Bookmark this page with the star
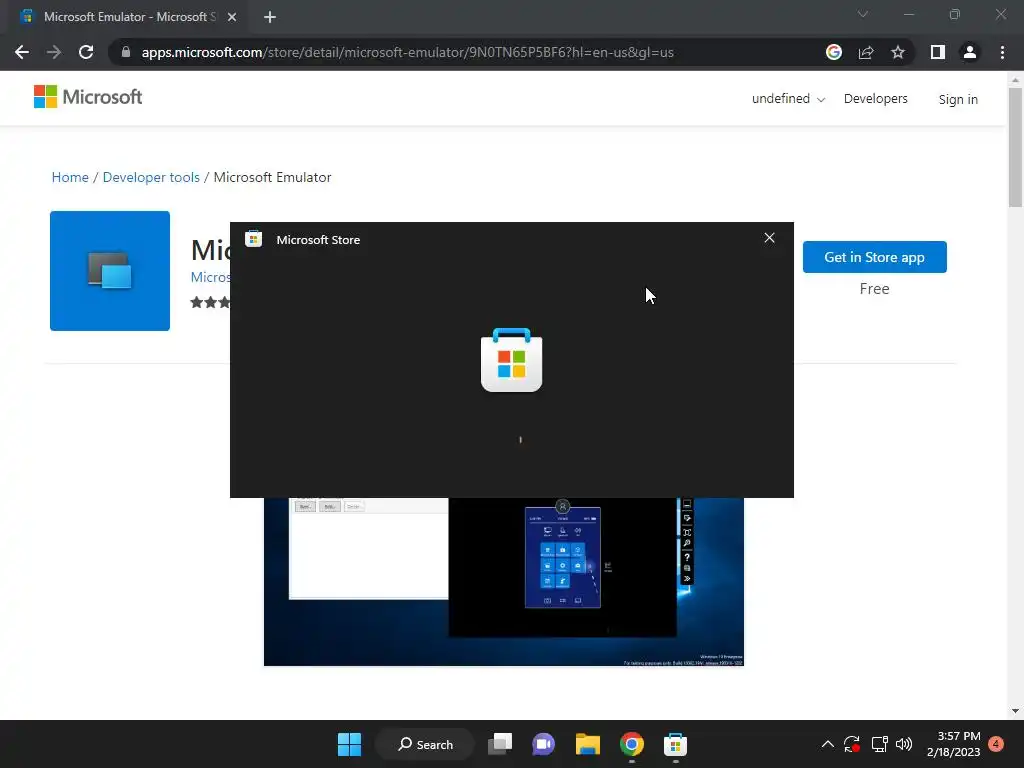Screen dimensions: 1024x768 point(898,52)
